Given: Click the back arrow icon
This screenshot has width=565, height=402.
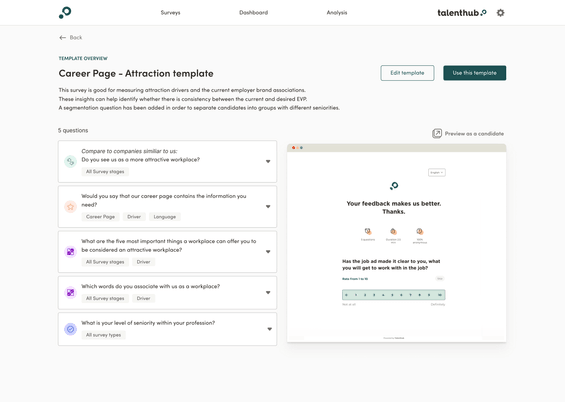Looking at the screenshot, I should pyautogui.click(x=62, y=37).
